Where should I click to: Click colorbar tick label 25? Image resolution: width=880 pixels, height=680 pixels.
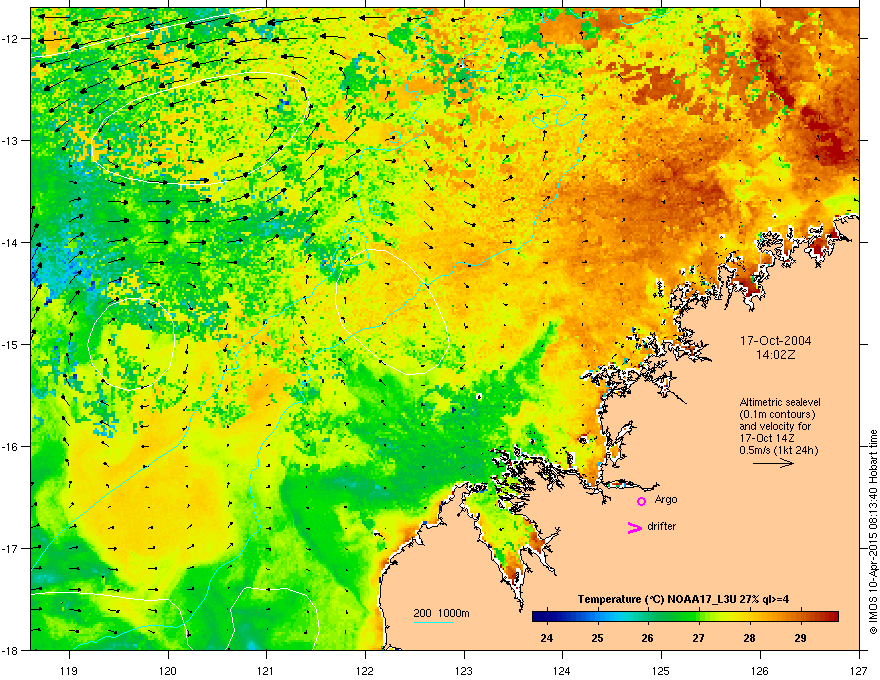(598, 638)
